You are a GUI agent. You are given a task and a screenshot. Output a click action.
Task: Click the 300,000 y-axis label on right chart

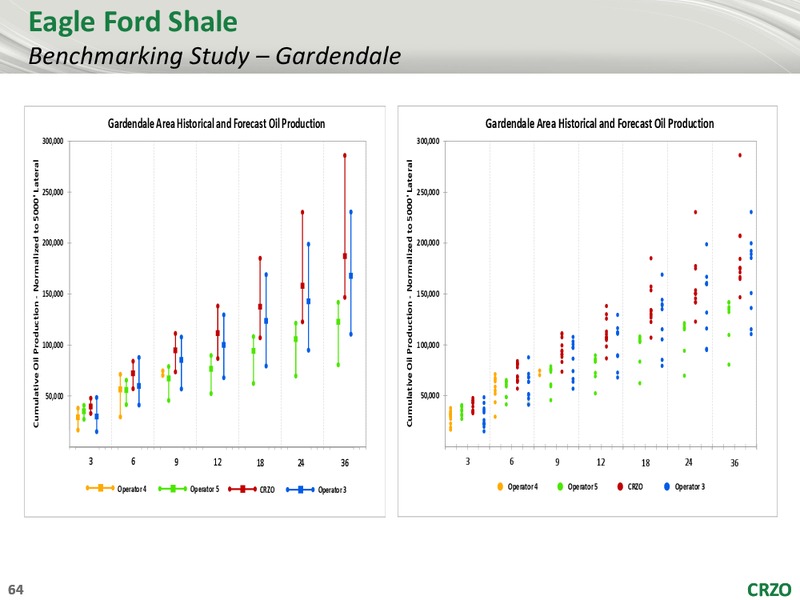(x=428, y=141)
